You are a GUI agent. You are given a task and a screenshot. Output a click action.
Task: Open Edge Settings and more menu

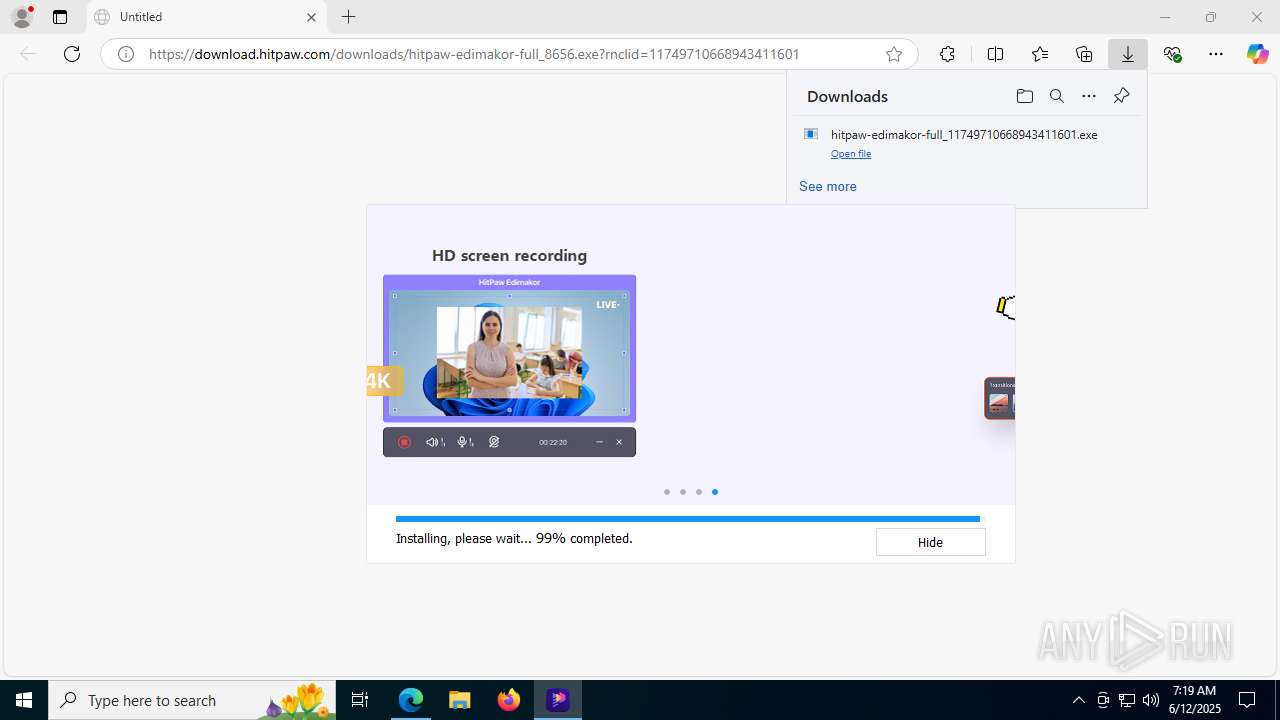[1216, 54]
